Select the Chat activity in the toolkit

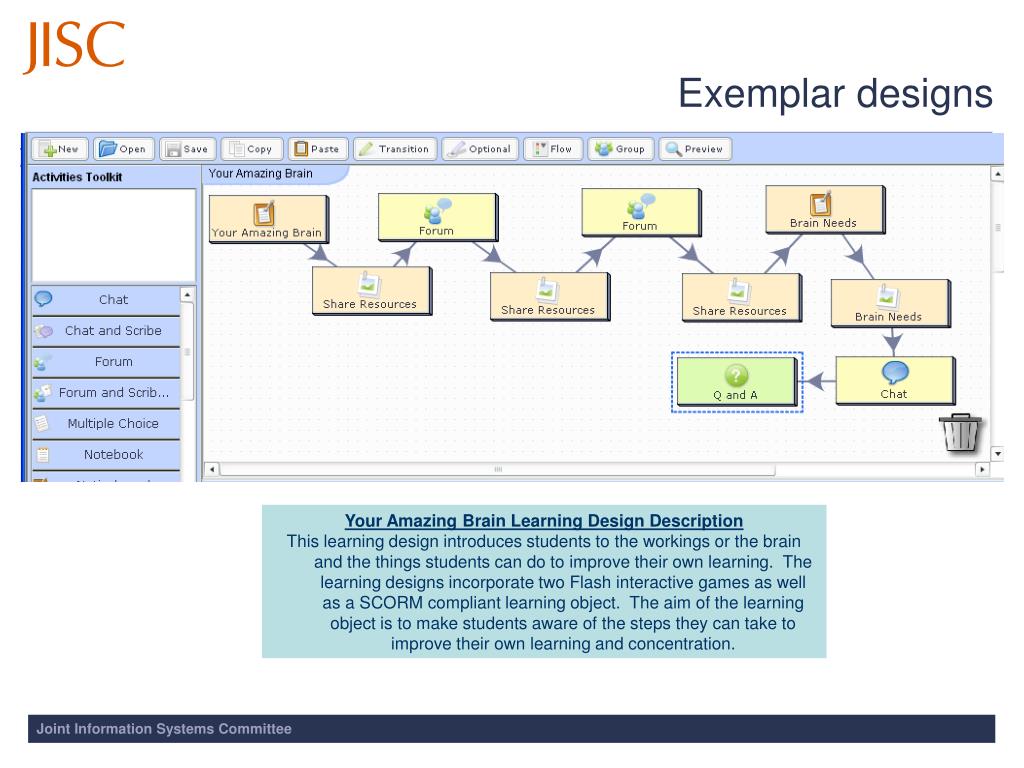click(106, 300)
